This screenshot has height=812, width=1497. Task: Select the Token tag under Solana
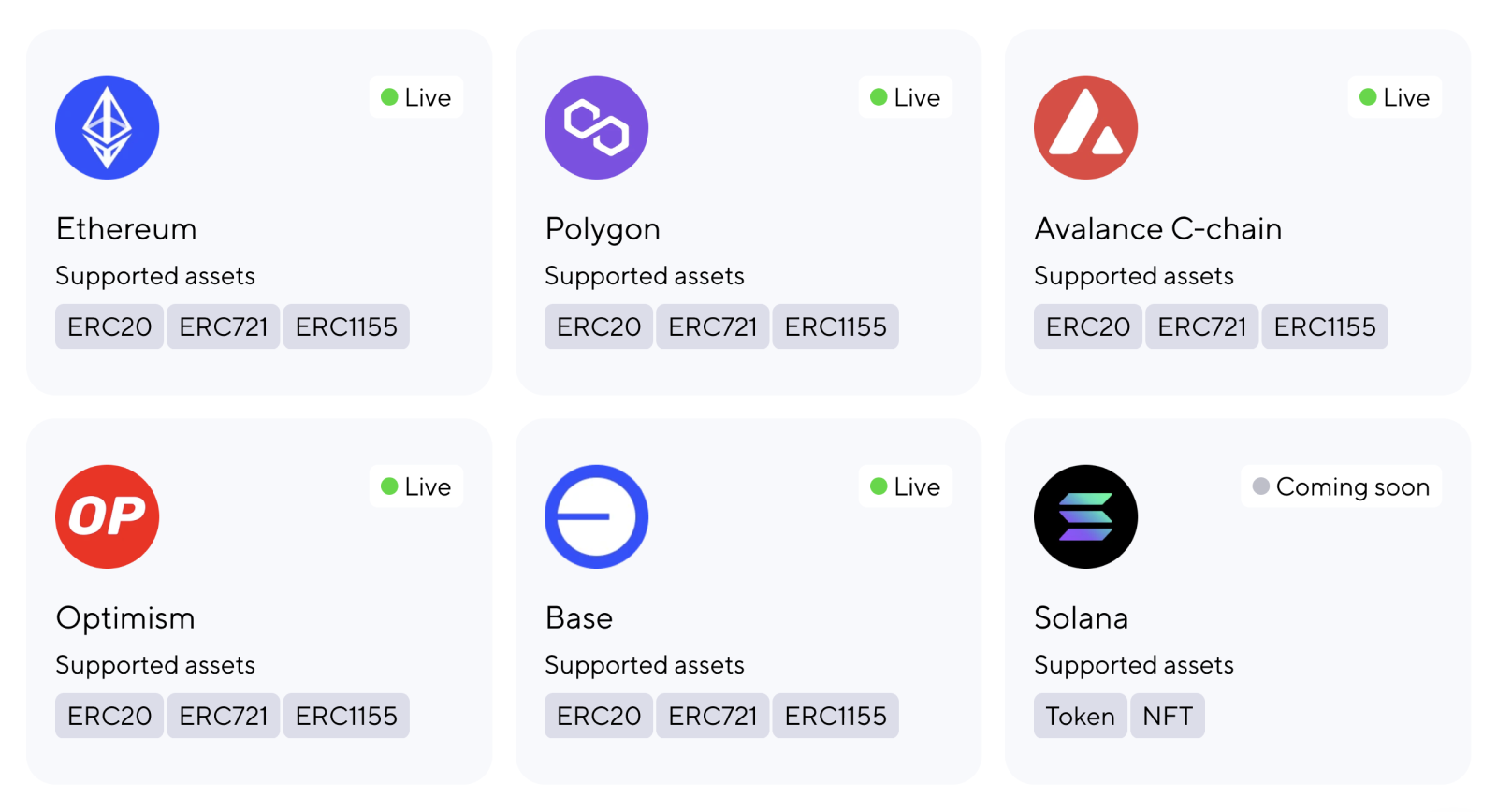click(1080, 716)
